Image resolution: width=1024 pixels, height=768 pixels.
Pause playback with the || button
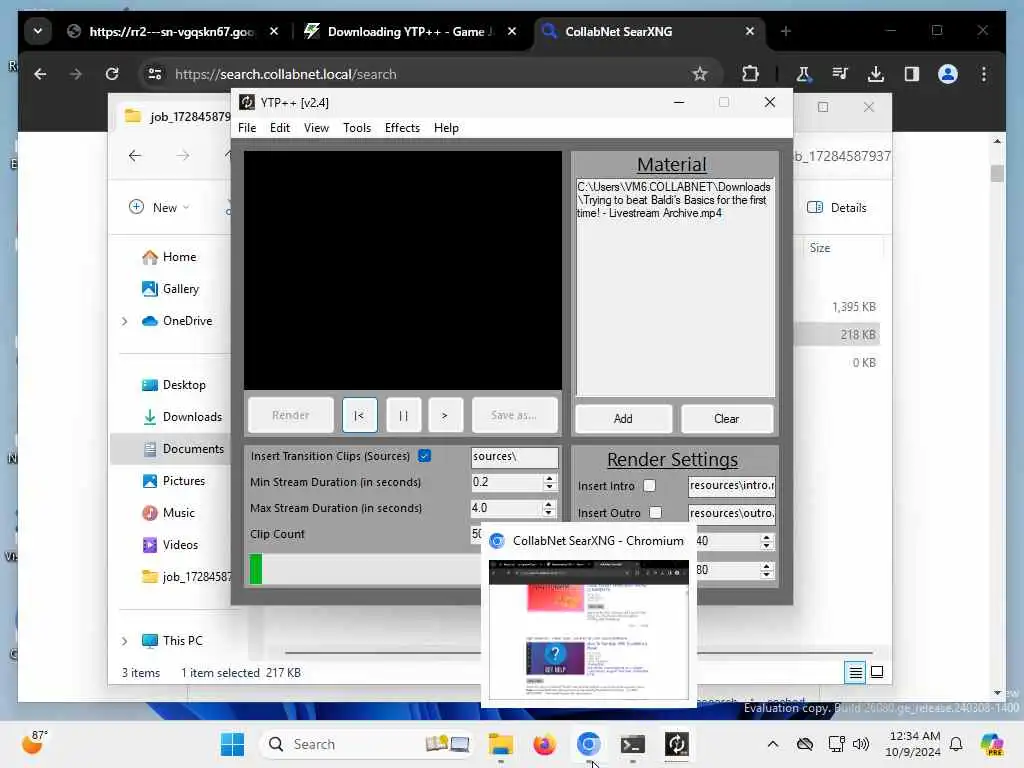click(404, 415)
